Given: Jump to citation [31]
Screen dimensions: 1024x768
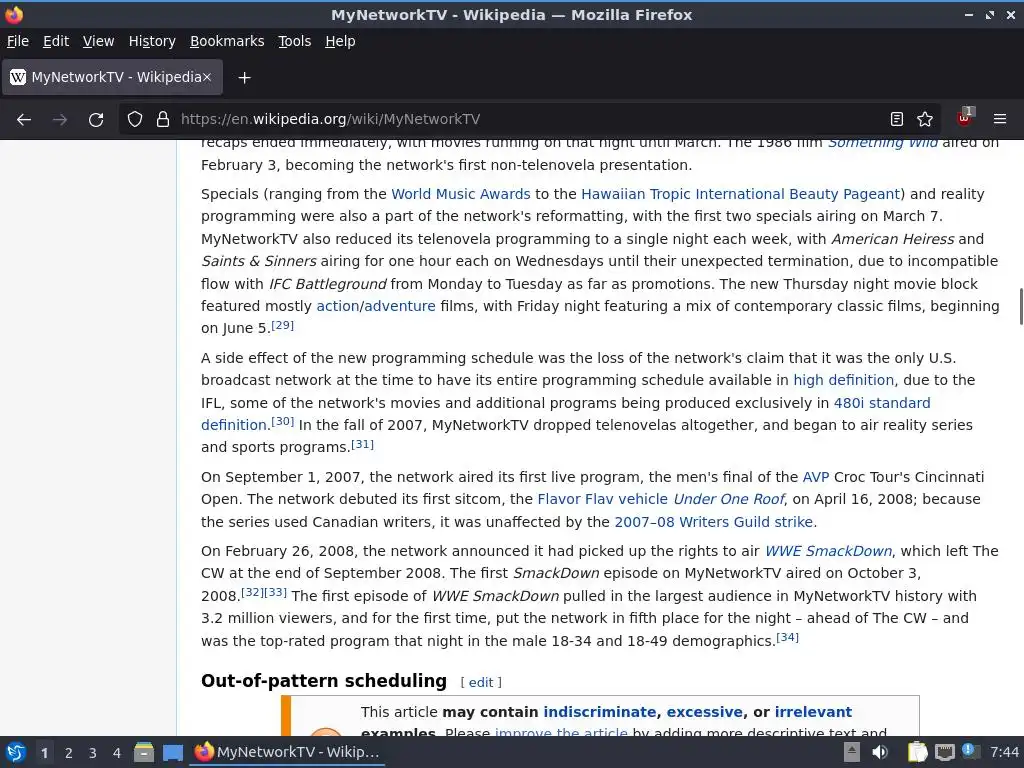Looking at the screenshot, I should click(x=362, y=444).
